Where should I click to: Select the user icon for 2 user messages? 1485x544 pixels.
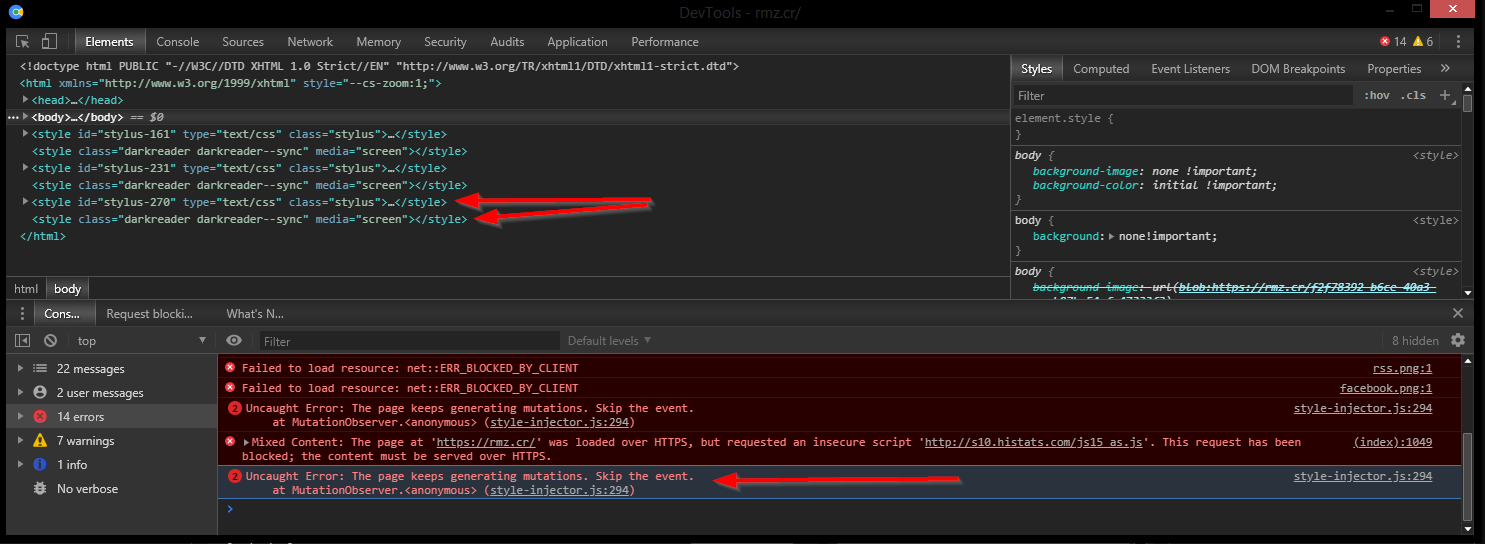pyautogui.click(x=40, y=392)
